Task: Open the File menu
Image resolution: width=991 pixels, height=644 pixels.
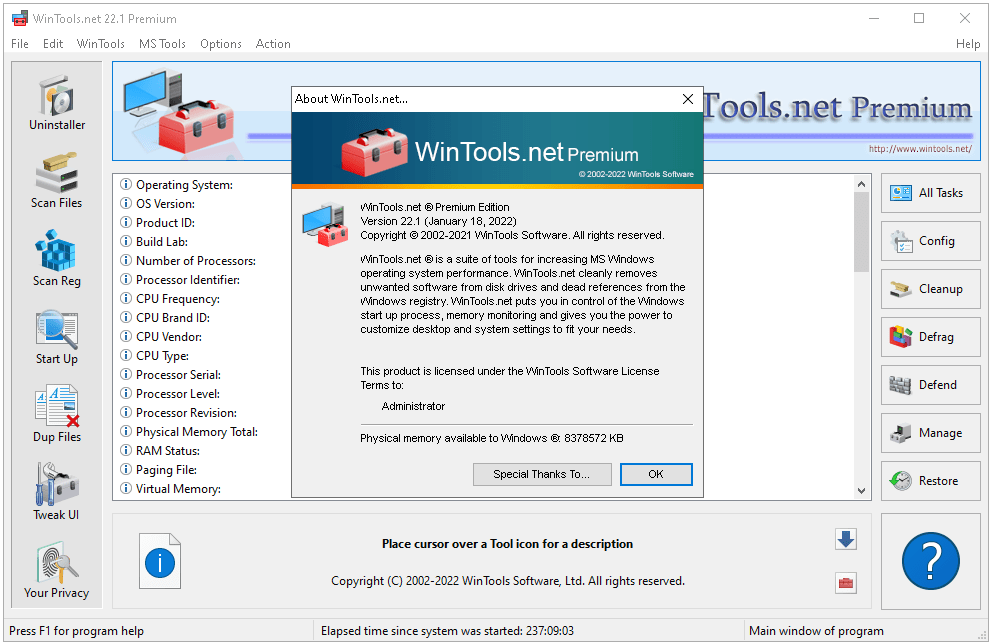Action: (x=20, y=44)
